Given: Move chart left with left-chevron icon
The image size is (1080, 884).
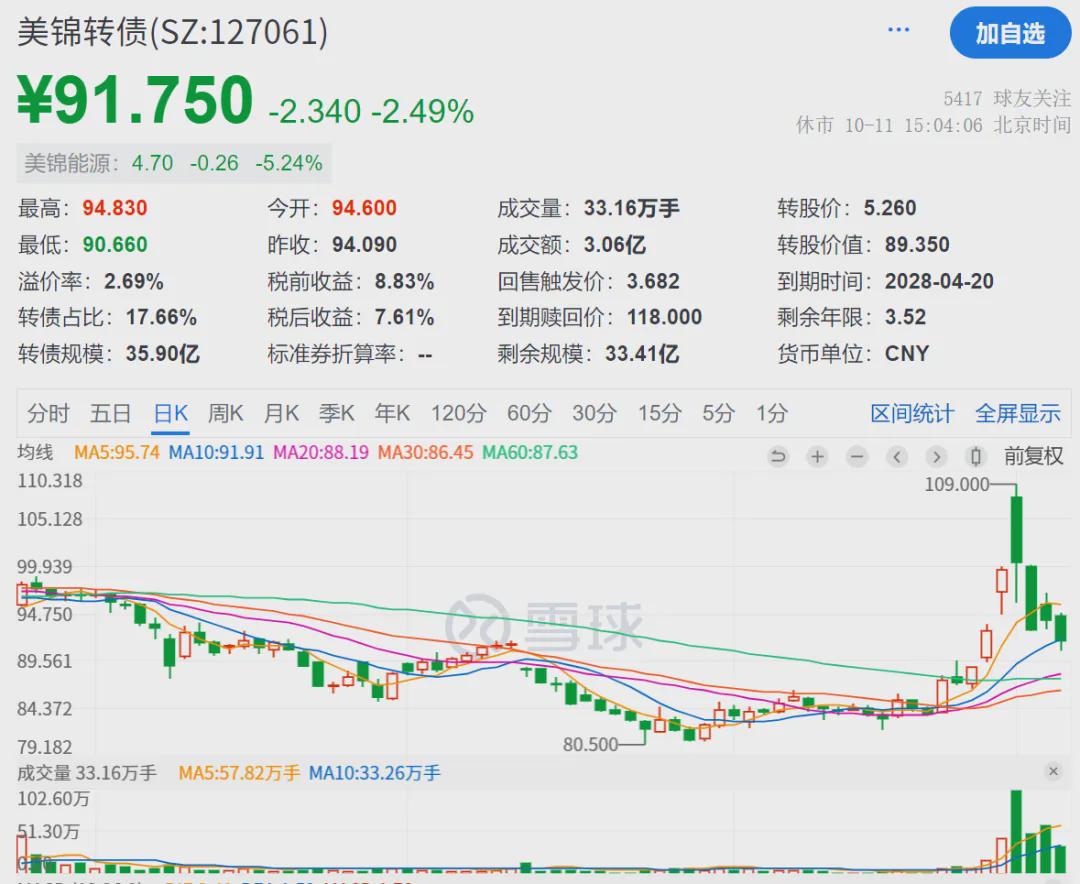Looking at the screenshot, I should pos(897,456).
